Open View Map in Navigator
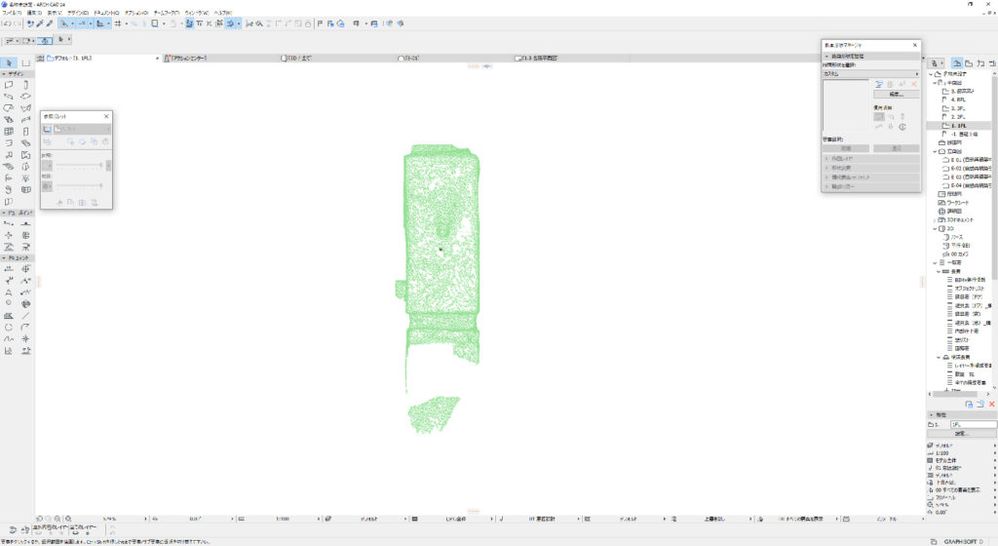The height and width of the screenshot is (546, 998). (x=969, y=63)
